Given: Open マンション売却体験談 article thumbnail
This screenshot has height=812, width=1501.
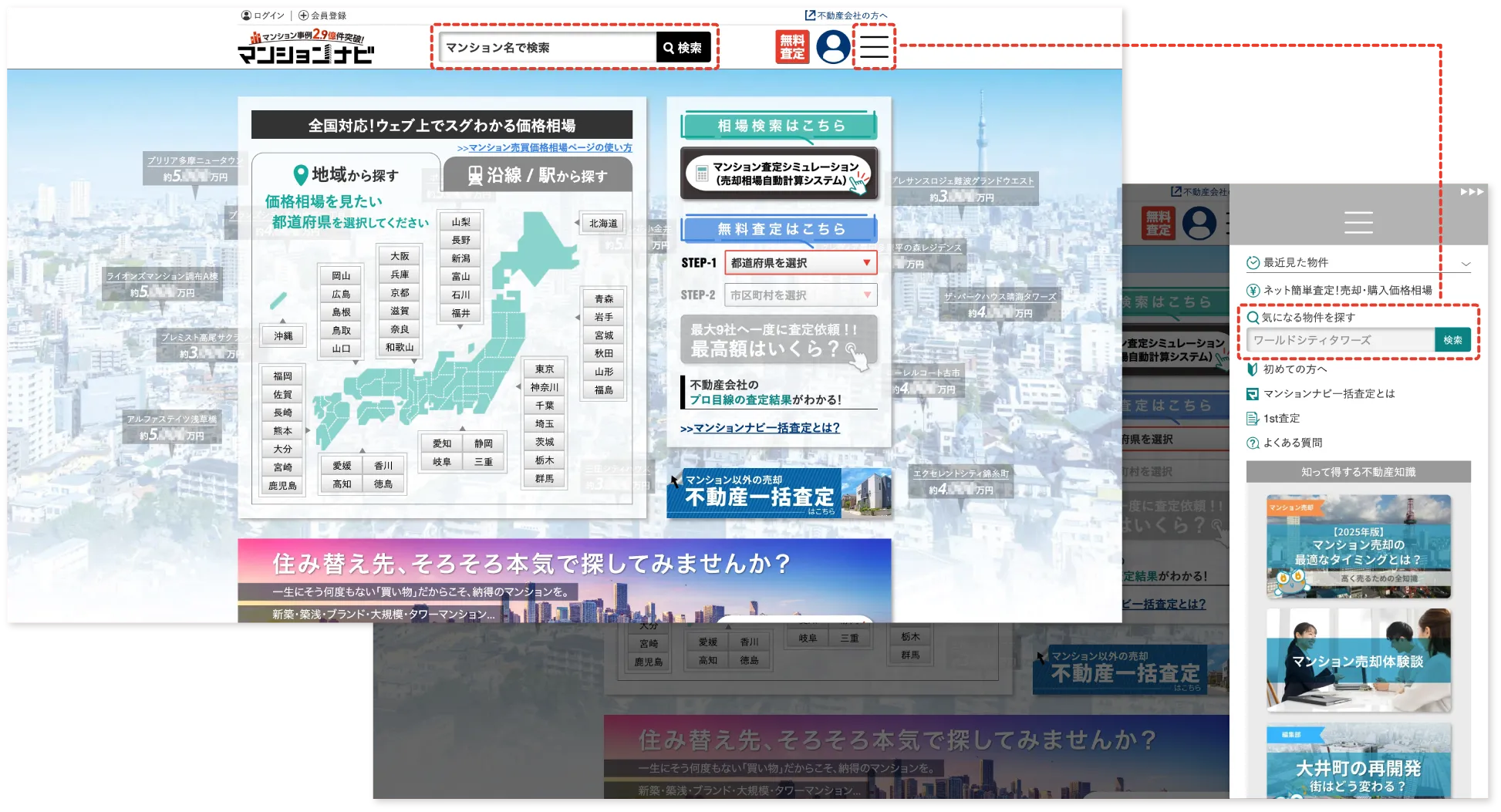Looking at the screenshot, I should pos(1358,660).
